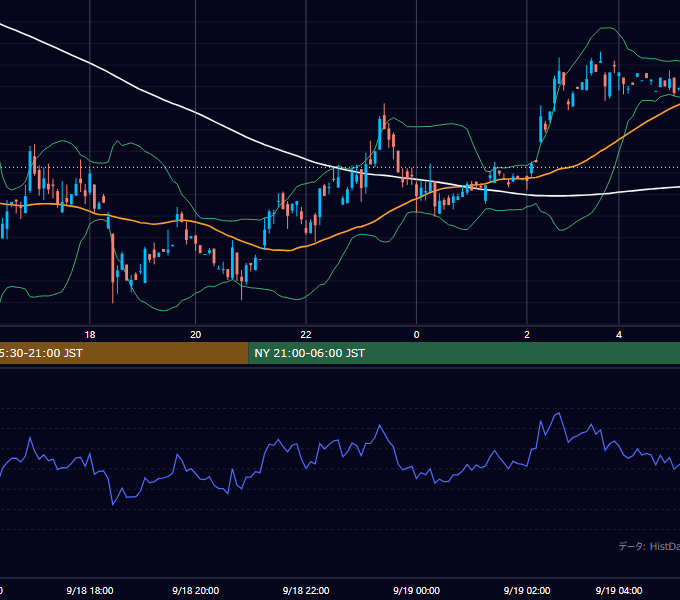The width and height of the screenshot is (680, 600).
Task: Click the "9/19 02:00" date label
Action: click(x=526, y=591)
